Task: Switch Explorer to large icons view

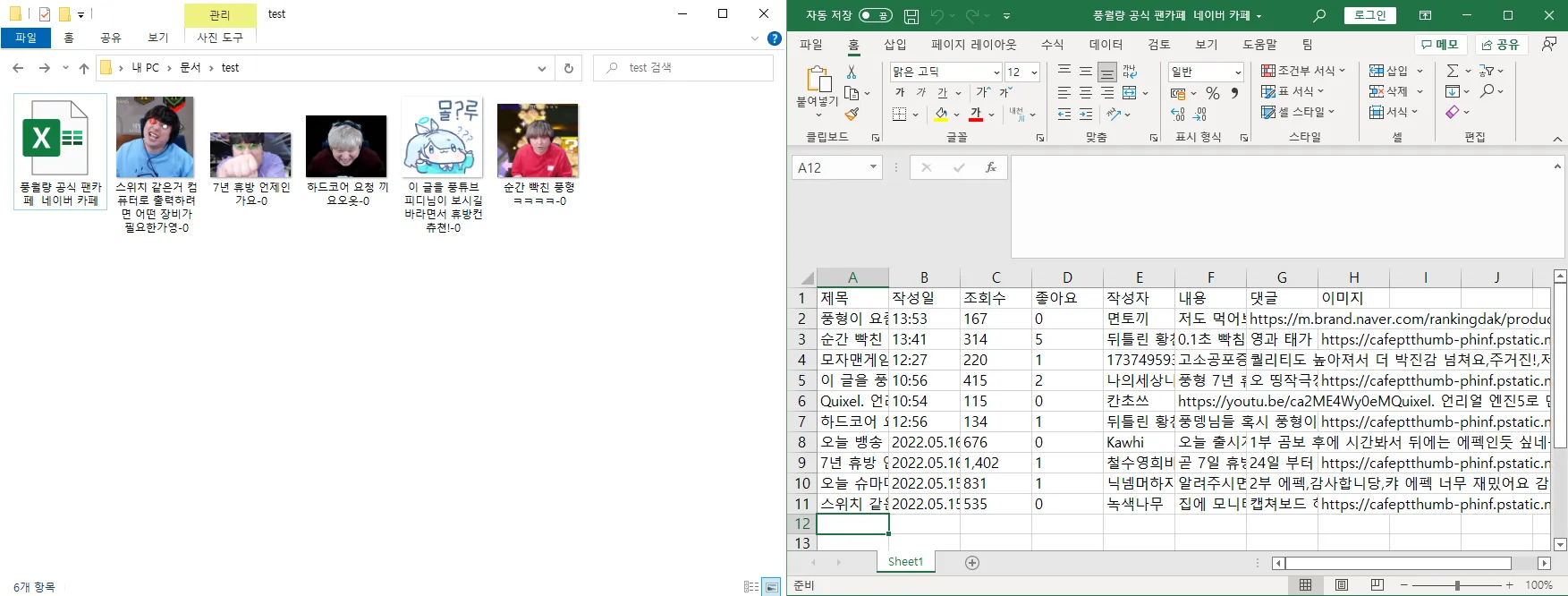Action: click(x=771, y=587)
